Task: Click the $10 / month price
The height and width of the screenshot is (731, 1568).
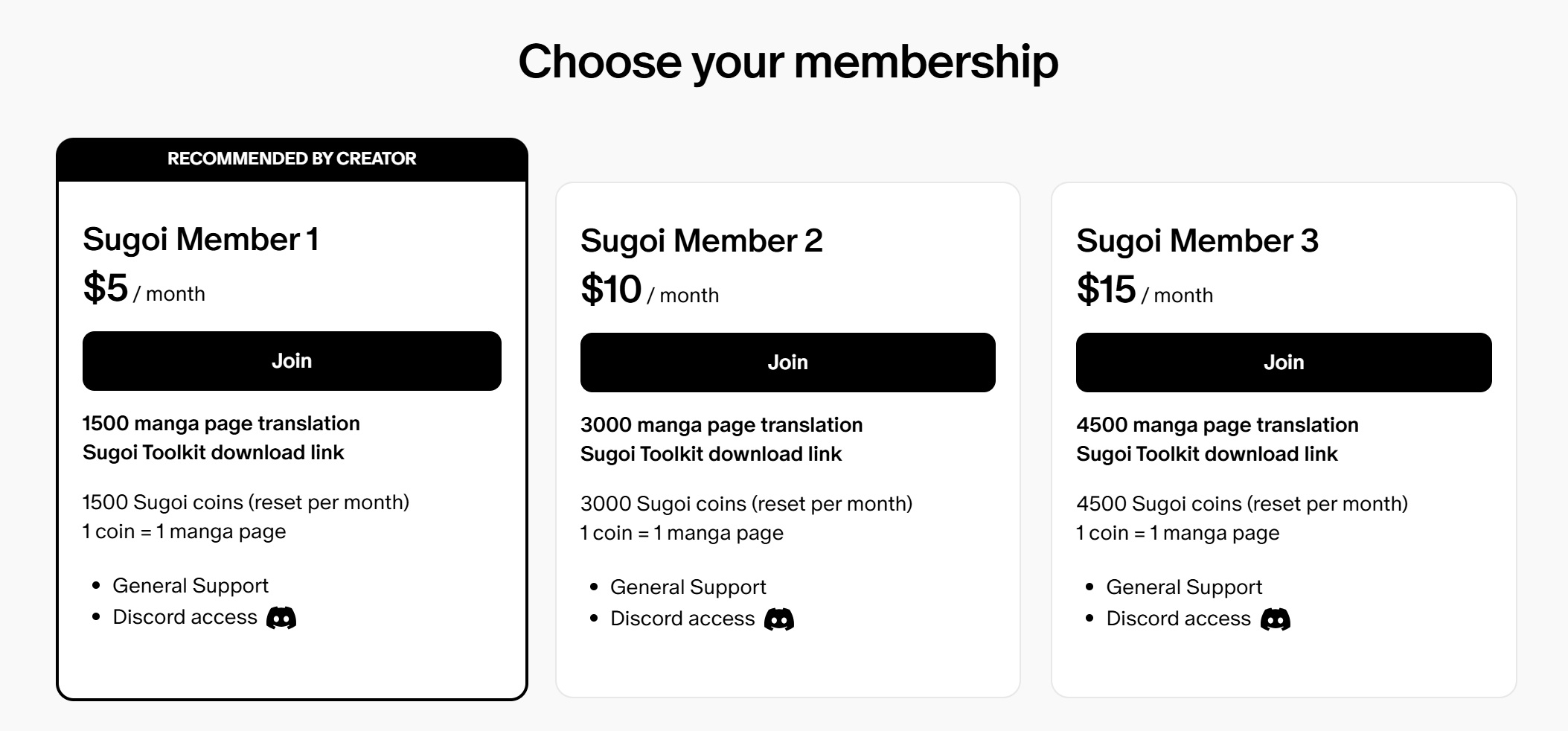Action: pyautogui.click(x=649, y=290)
